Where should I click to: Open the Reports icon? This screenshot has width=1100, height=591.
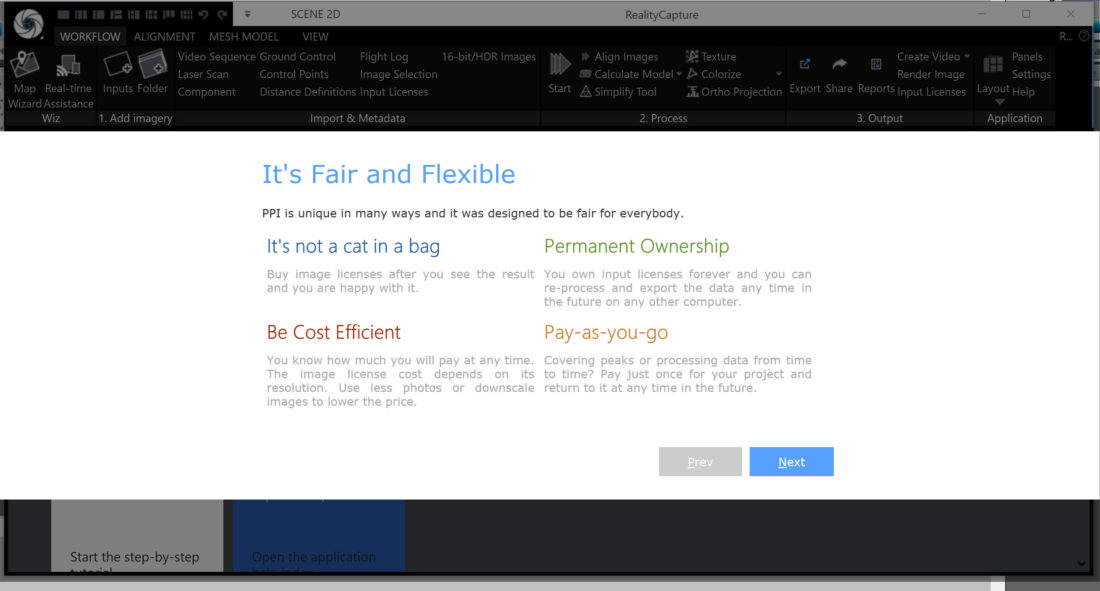tap(876, 74)
